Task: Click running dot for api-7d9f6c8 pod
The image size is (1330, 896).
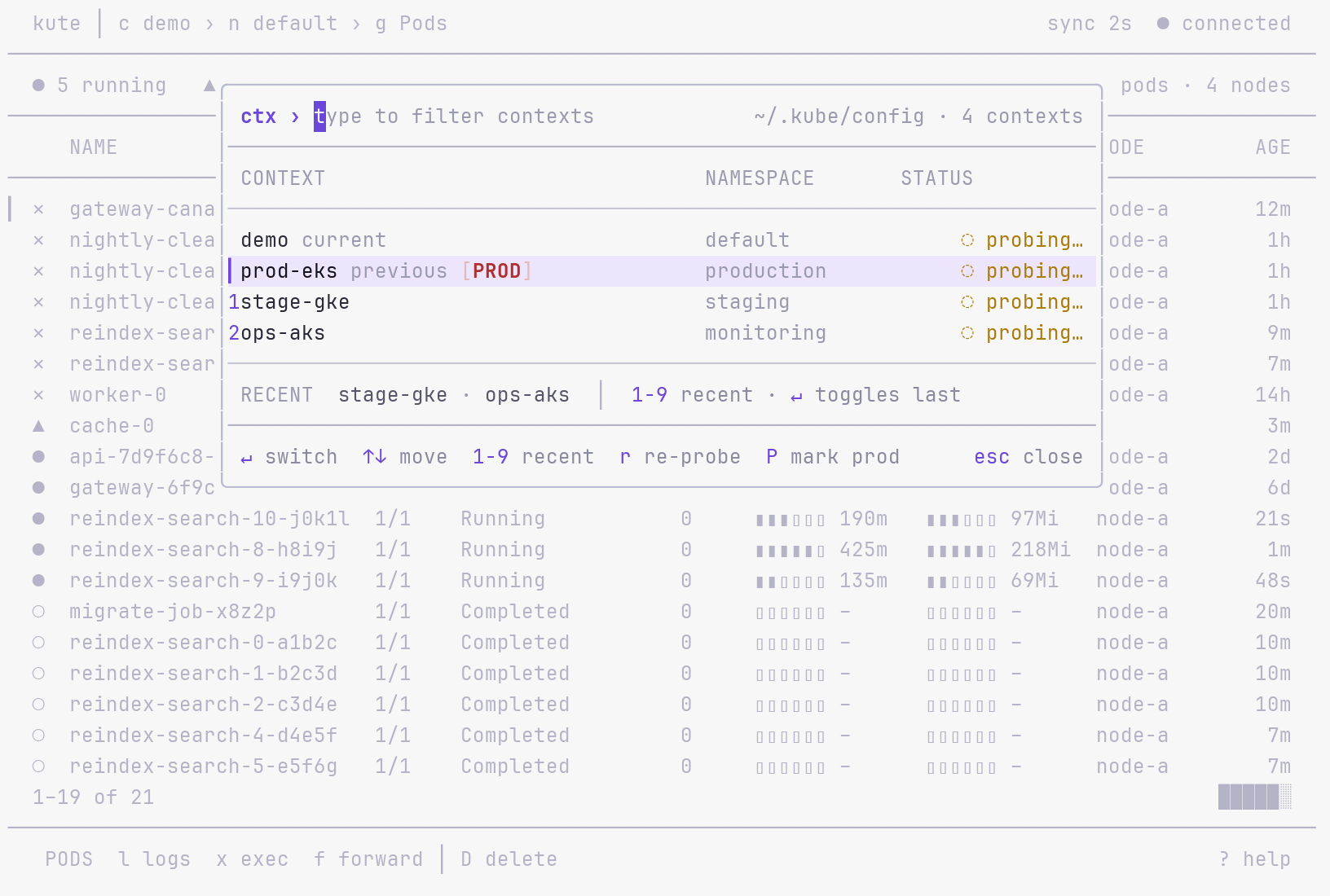Action: 38,457
